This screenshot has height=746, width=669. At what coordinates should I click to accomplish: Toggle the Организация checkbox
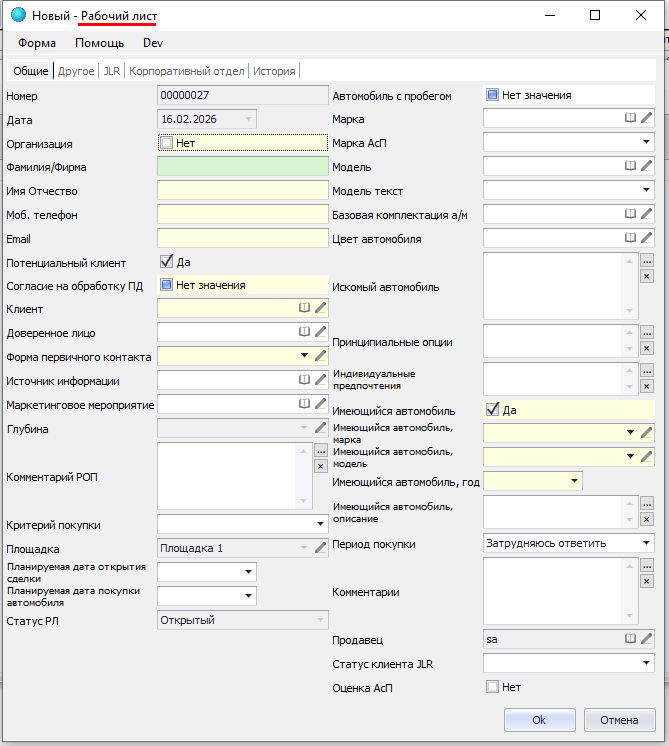pyautogui.click(x=166, y=143)
